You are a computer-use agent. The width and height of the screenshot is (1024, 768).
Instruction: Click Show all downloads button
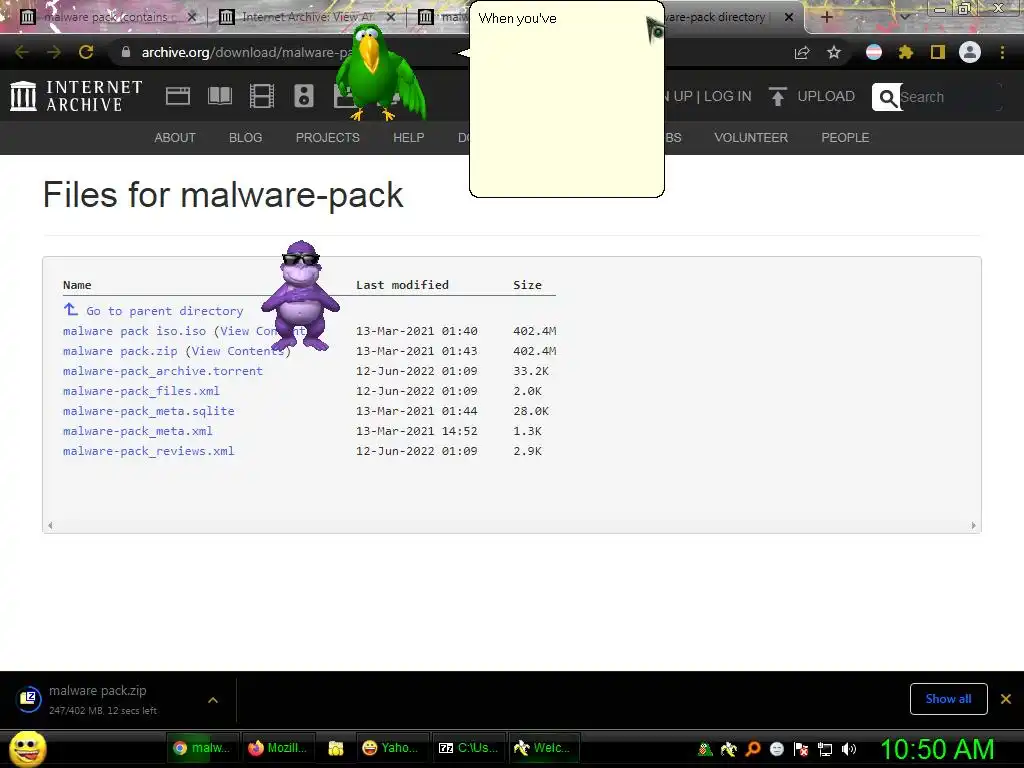click(948, 699)
